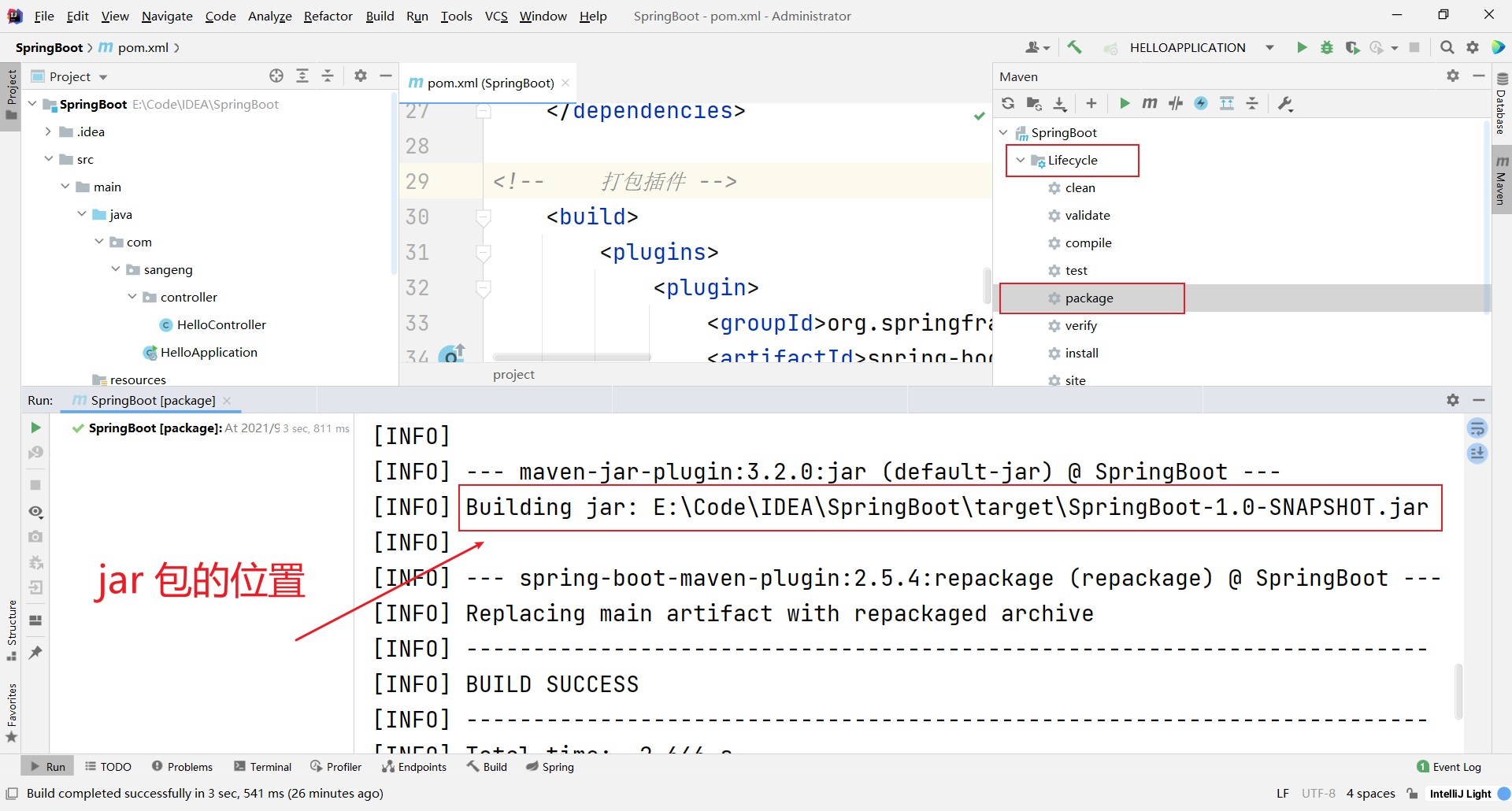The height and width of the screenshot is (811, 1512).
Task: Toggle Skip Tests mode in Maven panel
Action: (x=1175, y=103)
